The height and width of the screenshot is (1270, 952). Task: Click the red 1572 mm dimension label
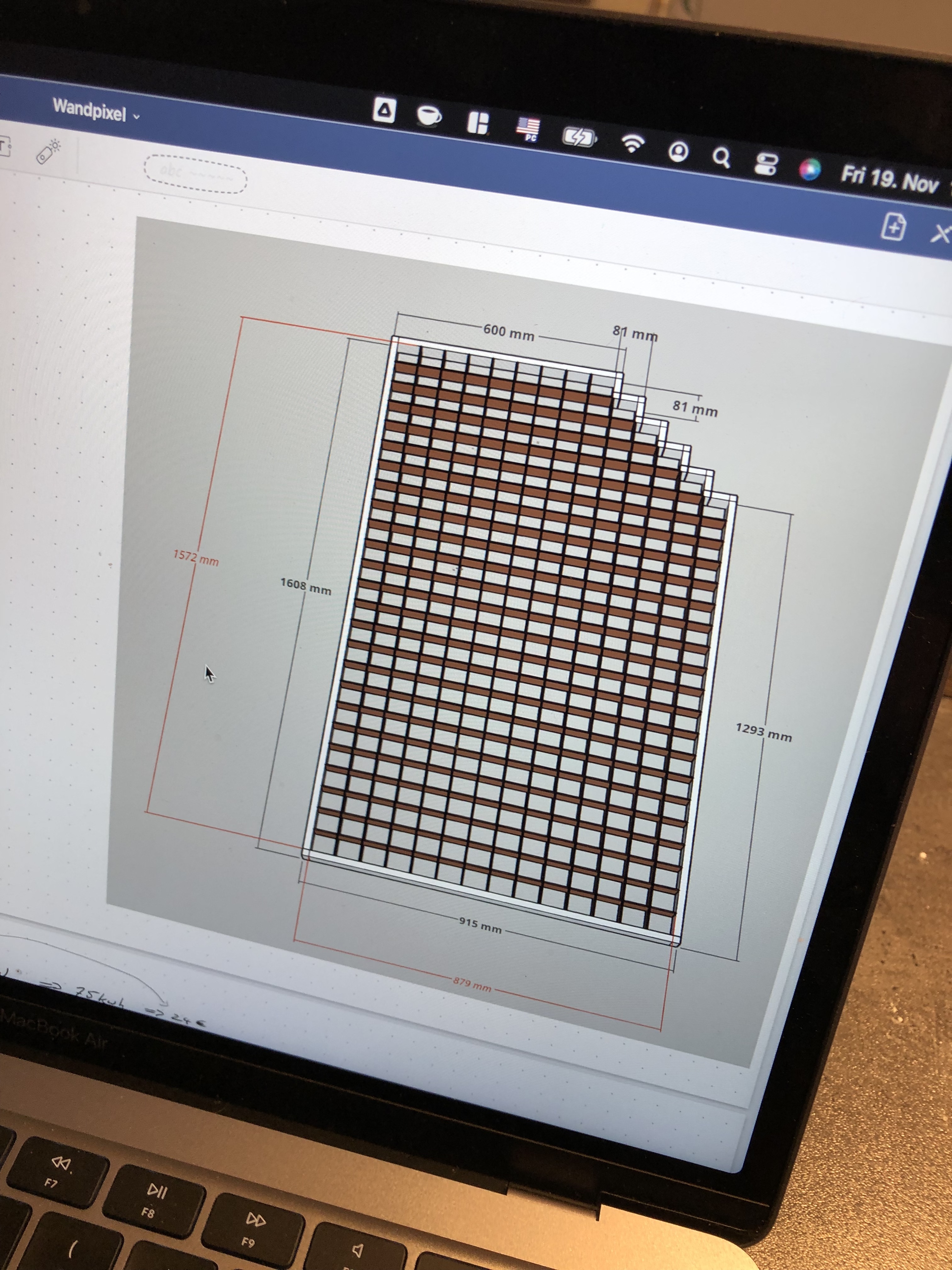[196, 558]
